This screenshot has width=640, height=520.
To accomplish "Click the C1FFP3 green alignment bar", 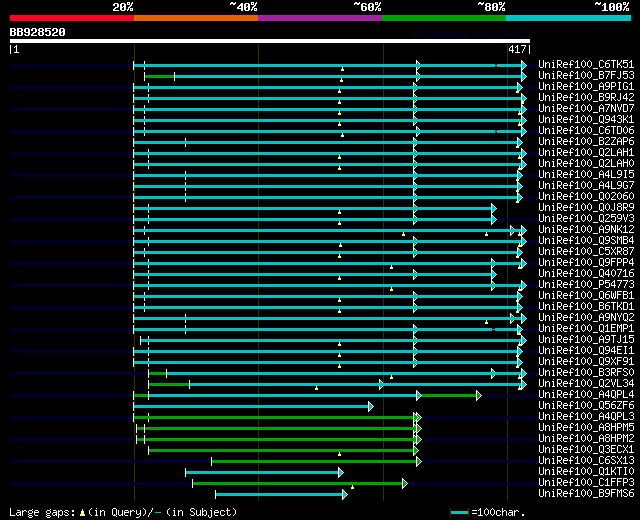I will coord(300,484).
